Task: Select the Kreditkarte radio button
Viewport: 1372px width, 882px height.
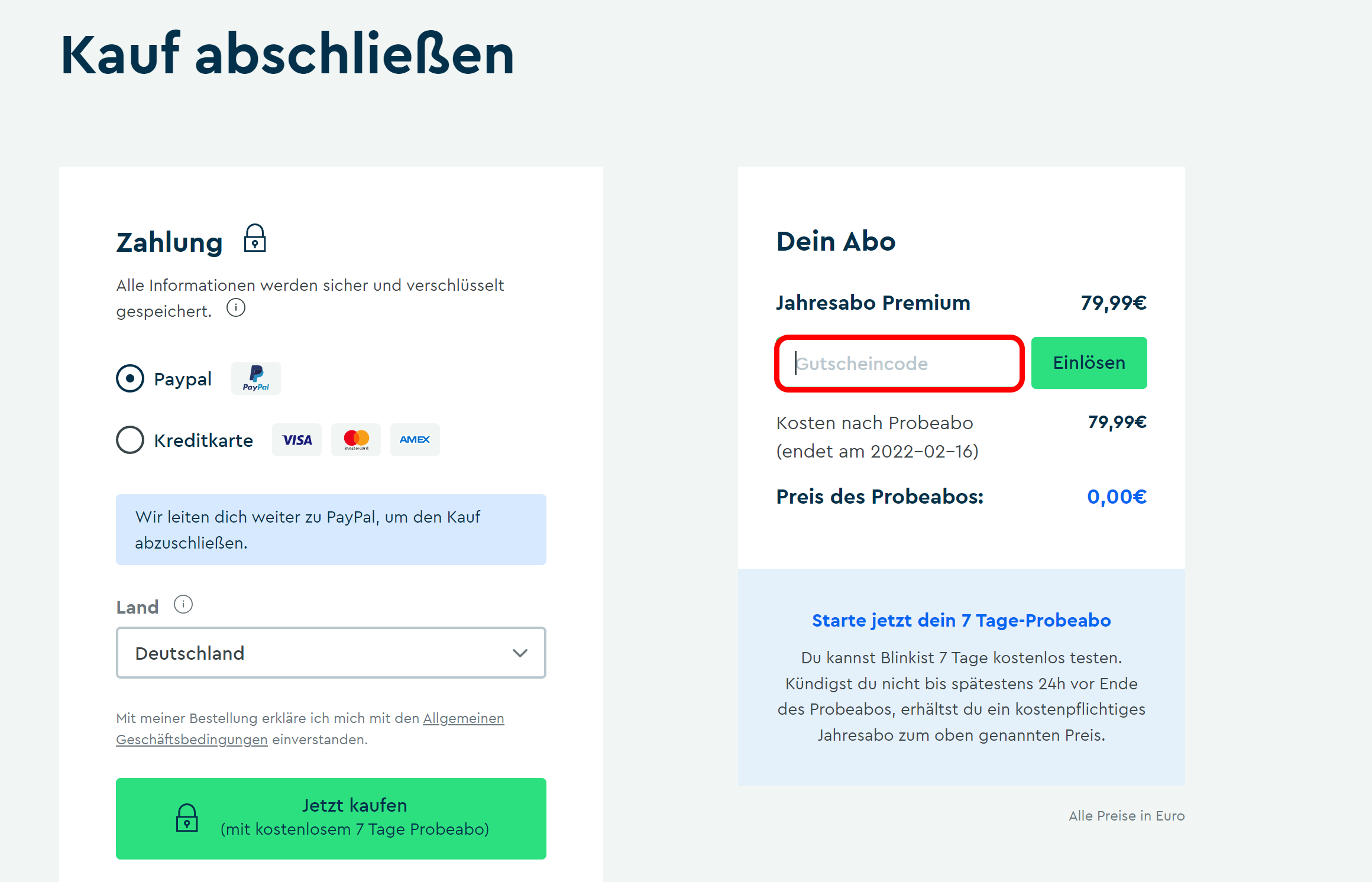Action: 130,440
